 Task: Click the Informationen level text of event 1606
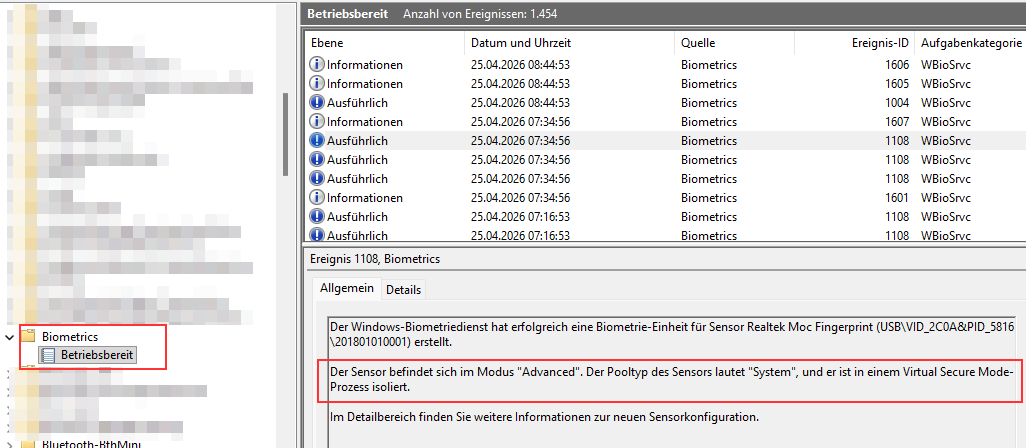click(x=365, y=65)
